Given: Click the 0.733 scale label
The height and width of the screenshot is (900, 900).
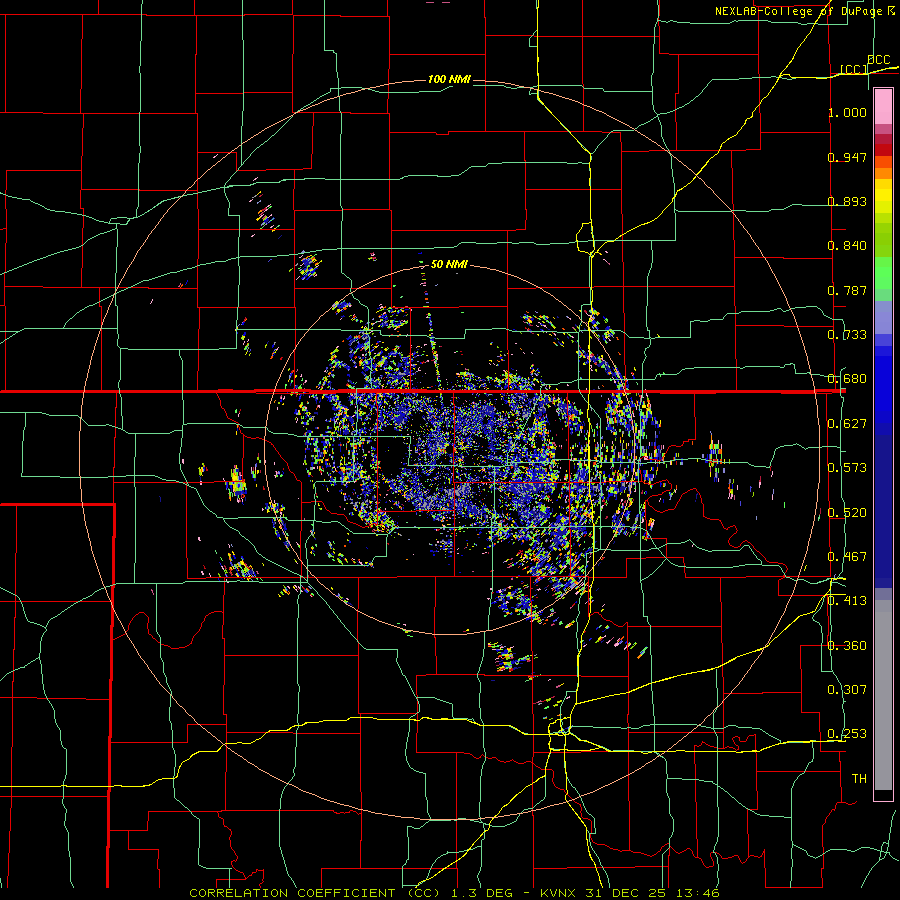Looking at the screenshot, I should tap(847, 335).
